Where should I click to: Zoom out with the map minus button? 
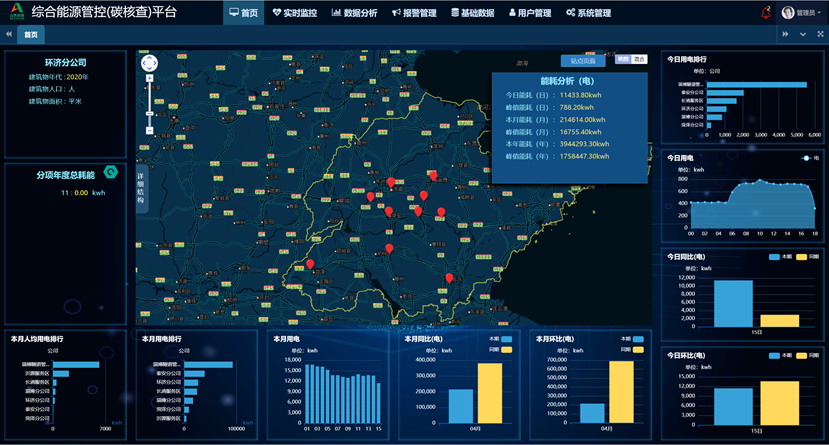click(150, 130)
